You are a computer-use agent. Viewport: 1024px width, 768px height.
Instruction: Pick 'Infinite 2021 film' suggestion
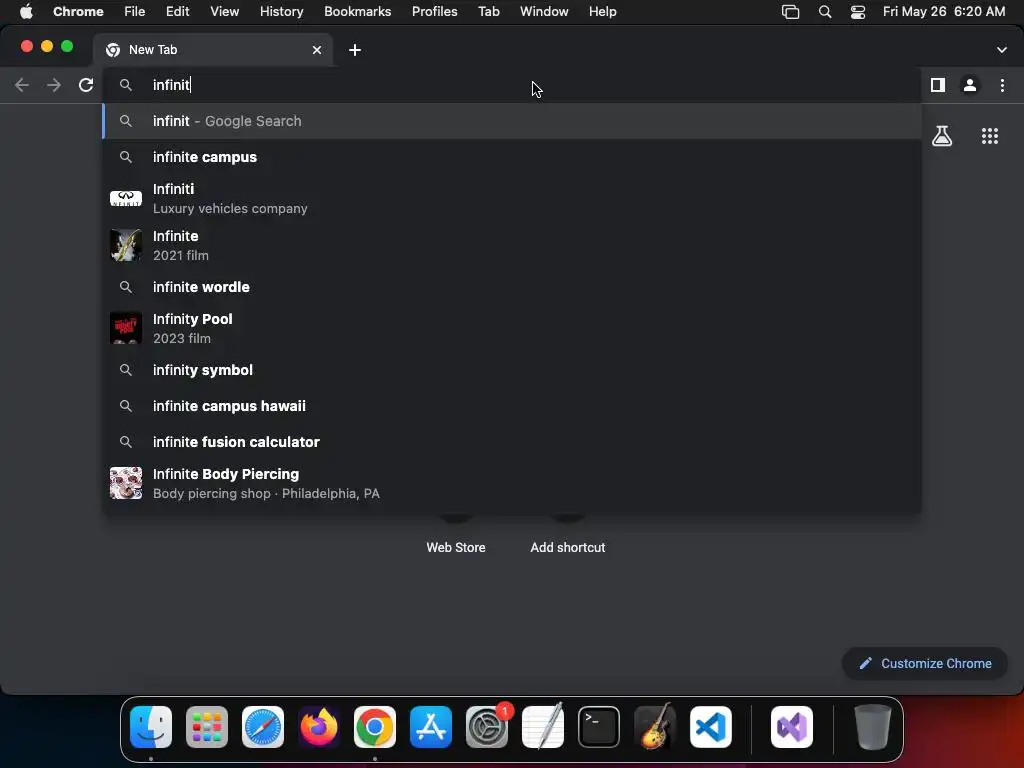click(x=512, y=246)
